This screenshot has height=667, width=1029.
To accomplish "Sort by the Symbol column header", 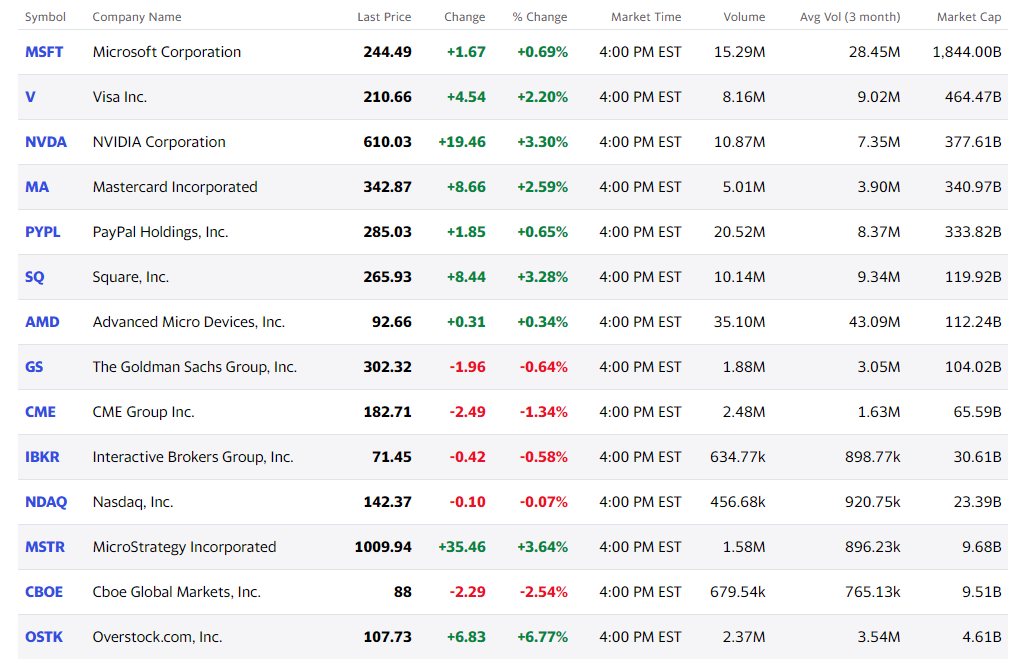I will [x=45, y=17].
